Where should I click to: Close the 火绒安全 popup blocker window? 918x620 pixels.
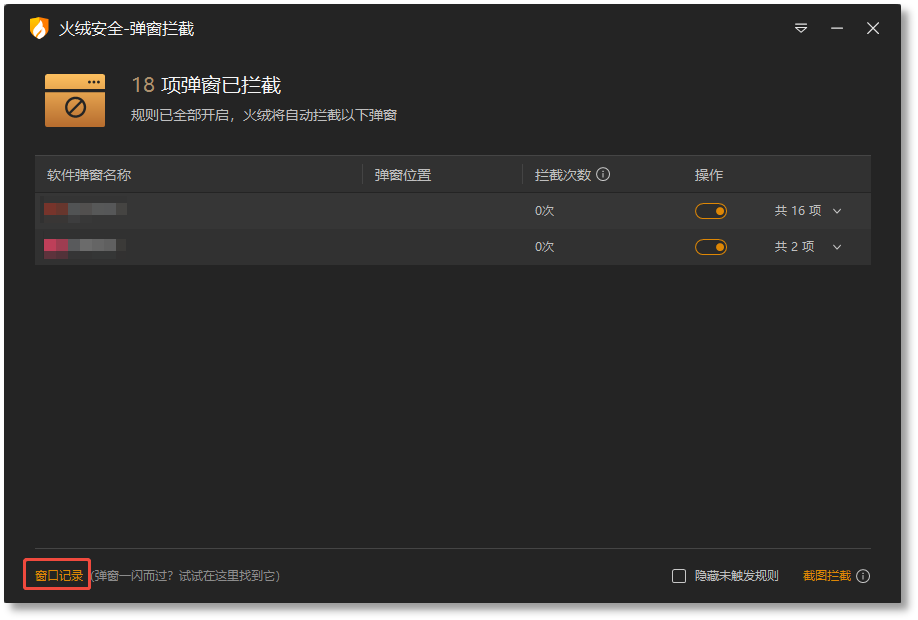(x=873, y=28)
